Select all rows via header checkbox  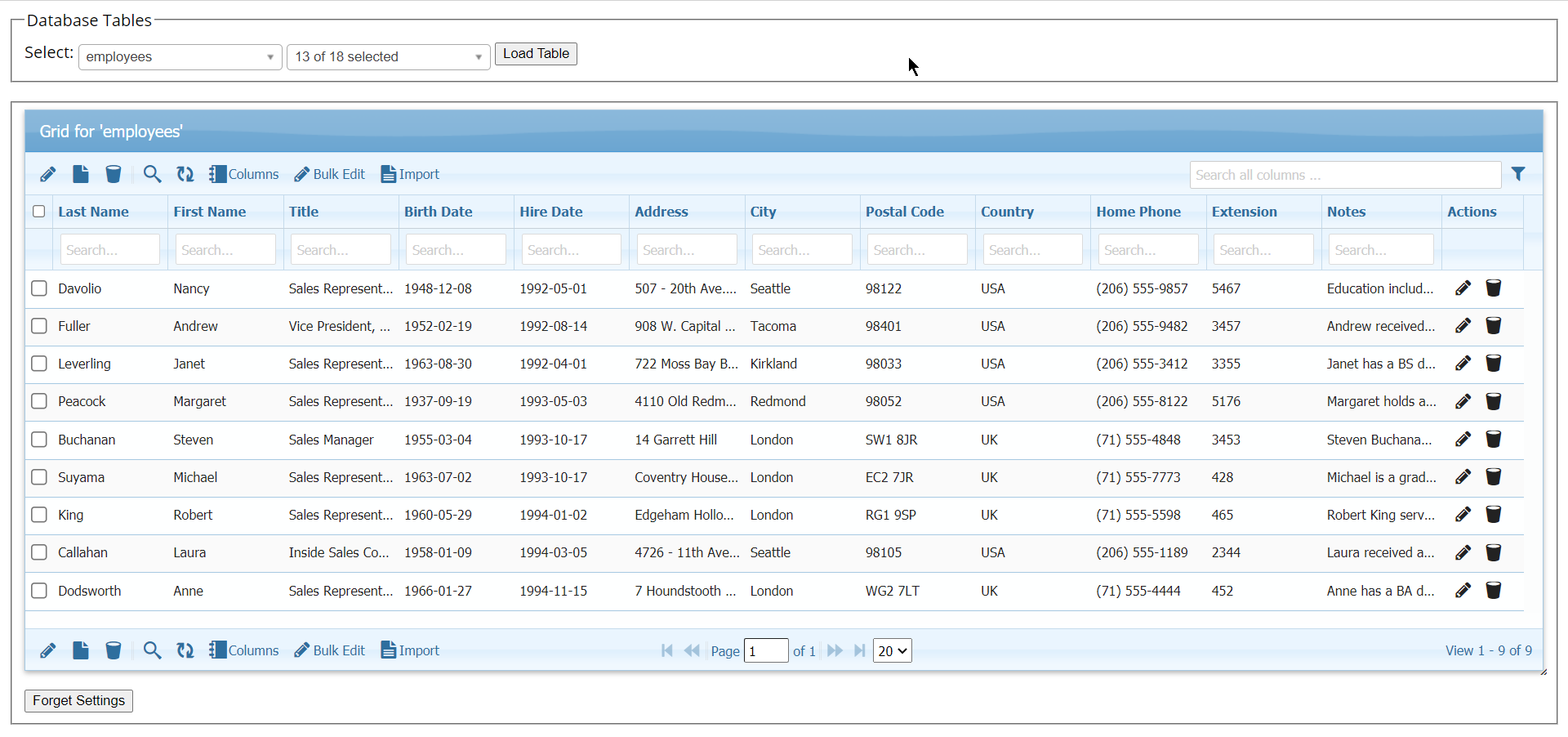38,212
